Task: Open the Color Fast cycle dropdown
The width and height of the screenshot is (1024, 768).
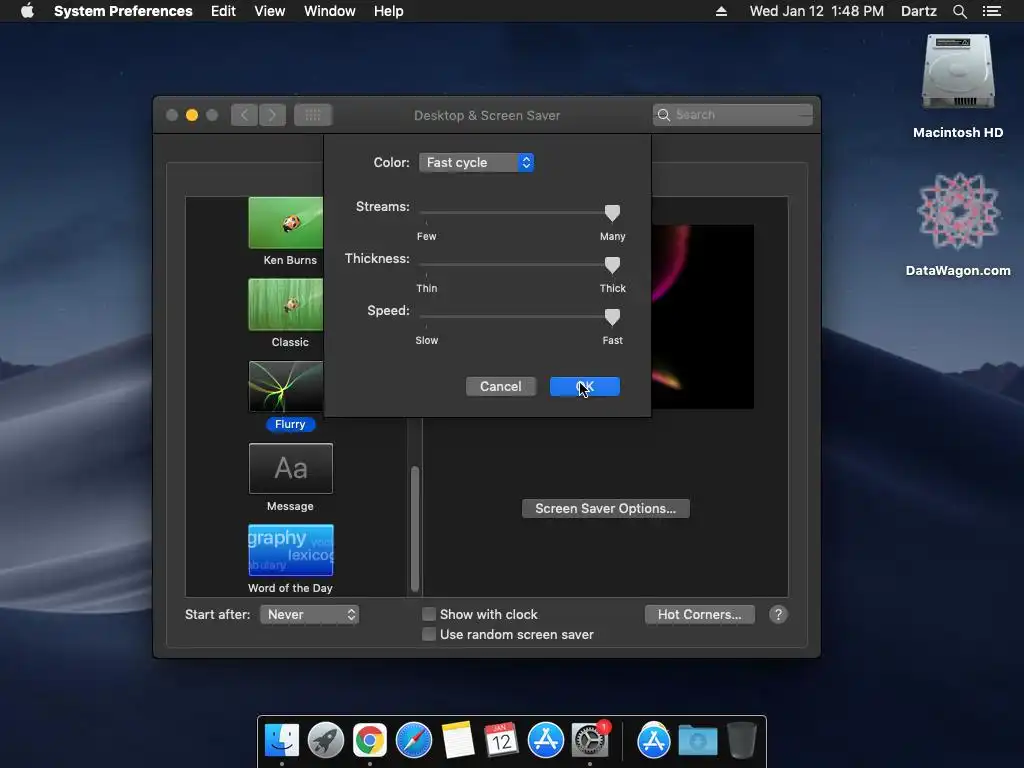Action: (x=476, y=163)
